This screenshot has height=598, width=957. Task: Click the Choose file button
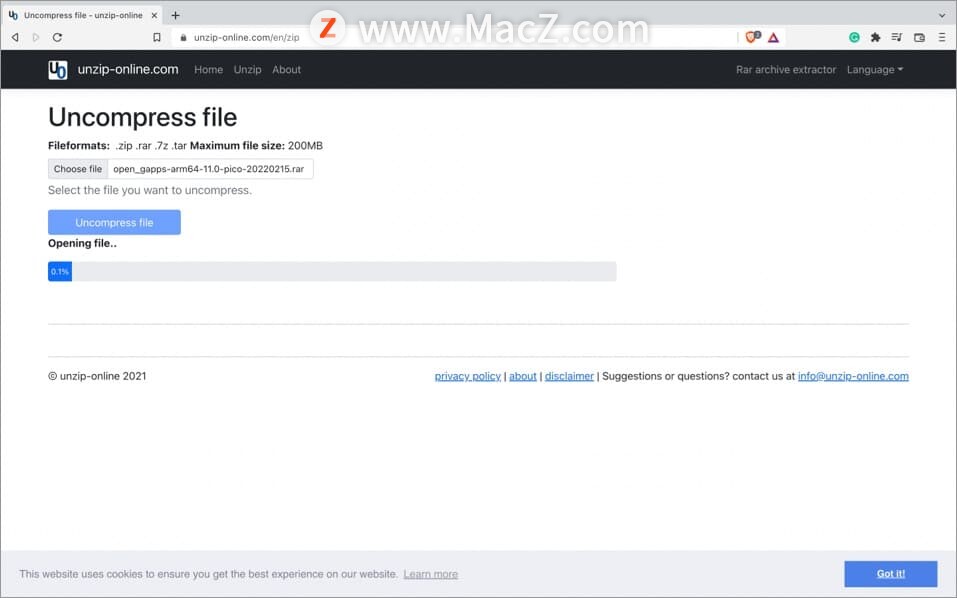[78, 169]
